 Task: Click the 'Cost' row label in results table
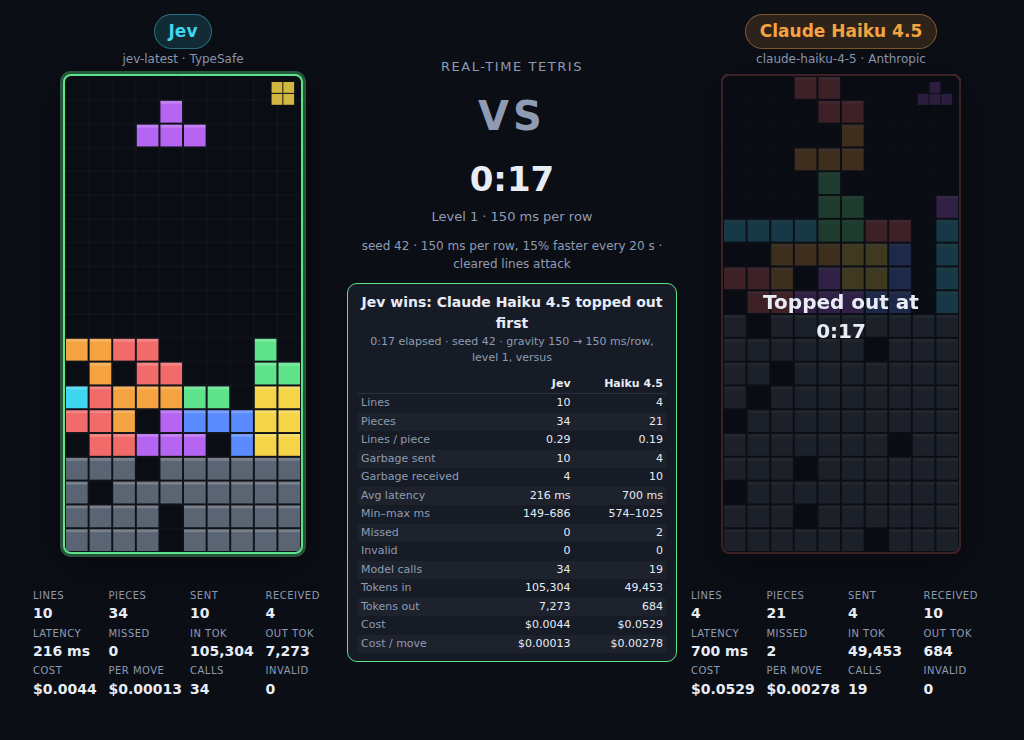373,624
